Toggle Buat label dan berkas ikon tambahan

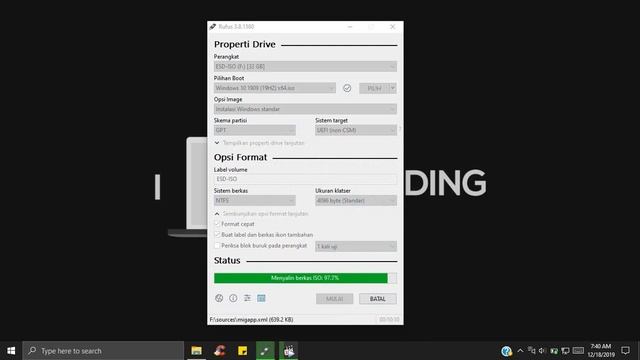(217, 235)
